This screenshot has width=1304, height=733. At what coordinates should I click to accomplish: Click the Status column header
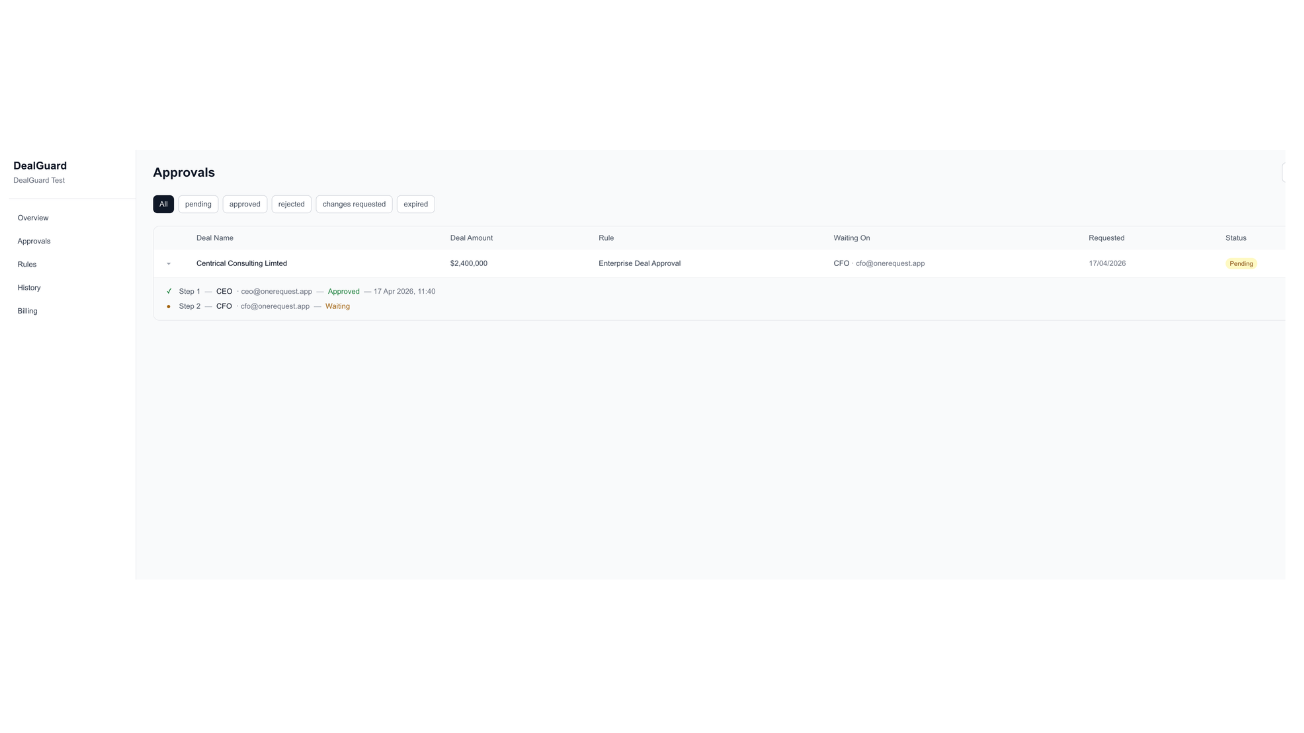pos(1236,238)
